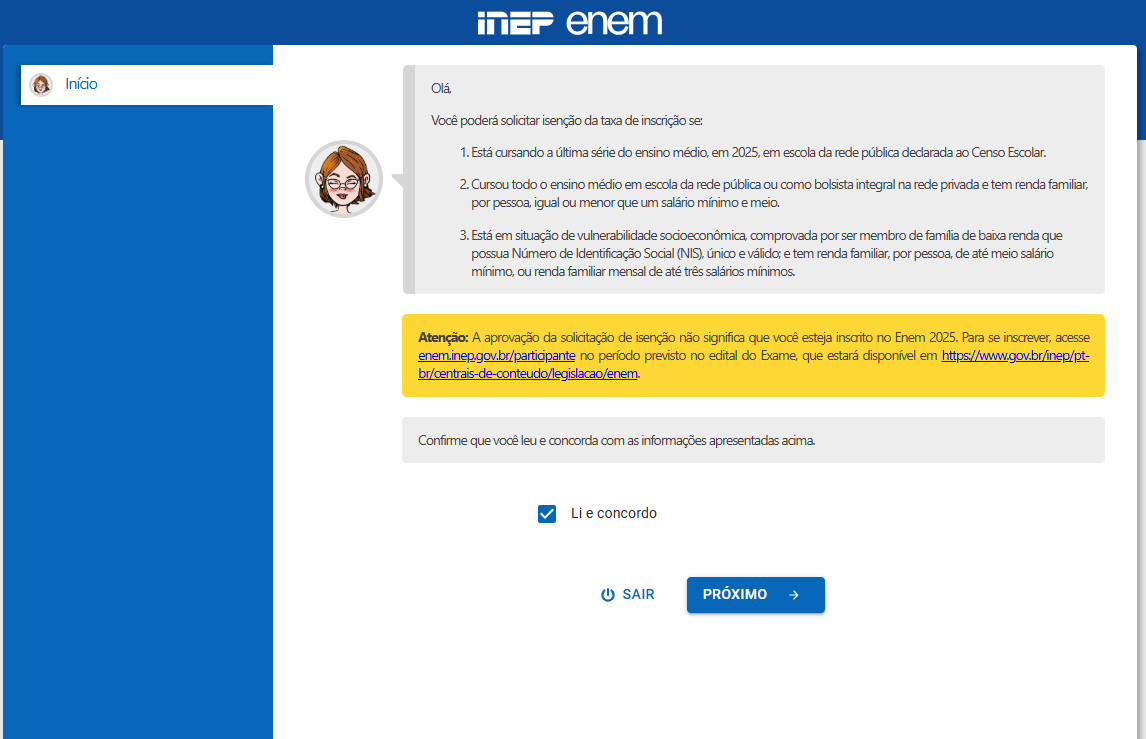The width and height of the screenshot is (1146, 739).
Task: Click the power icon on the SAIR button
Action: (x=607, y=594)
